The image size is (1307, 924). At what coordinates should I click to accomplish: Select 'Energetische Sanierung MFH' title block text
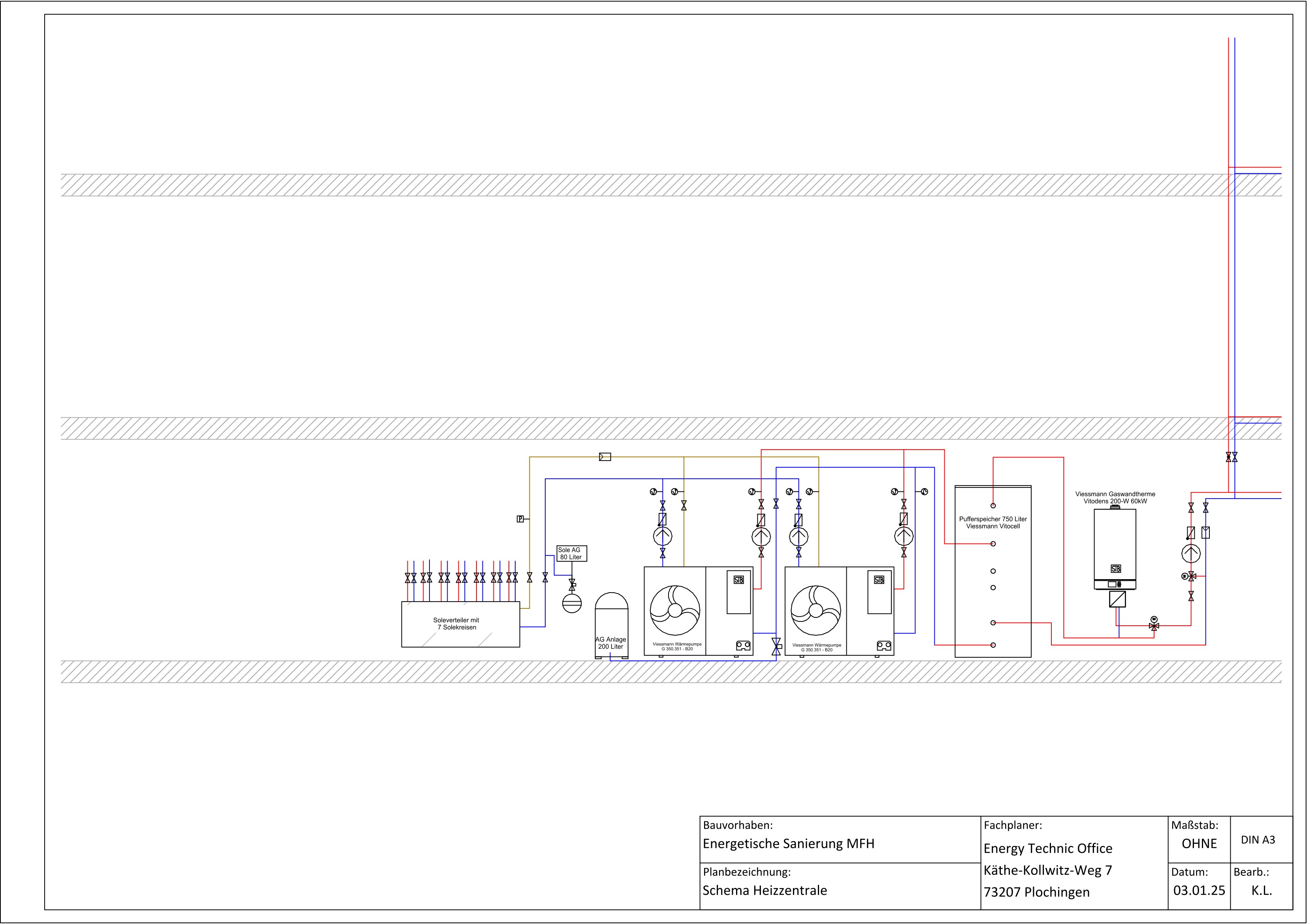(788, 844)
